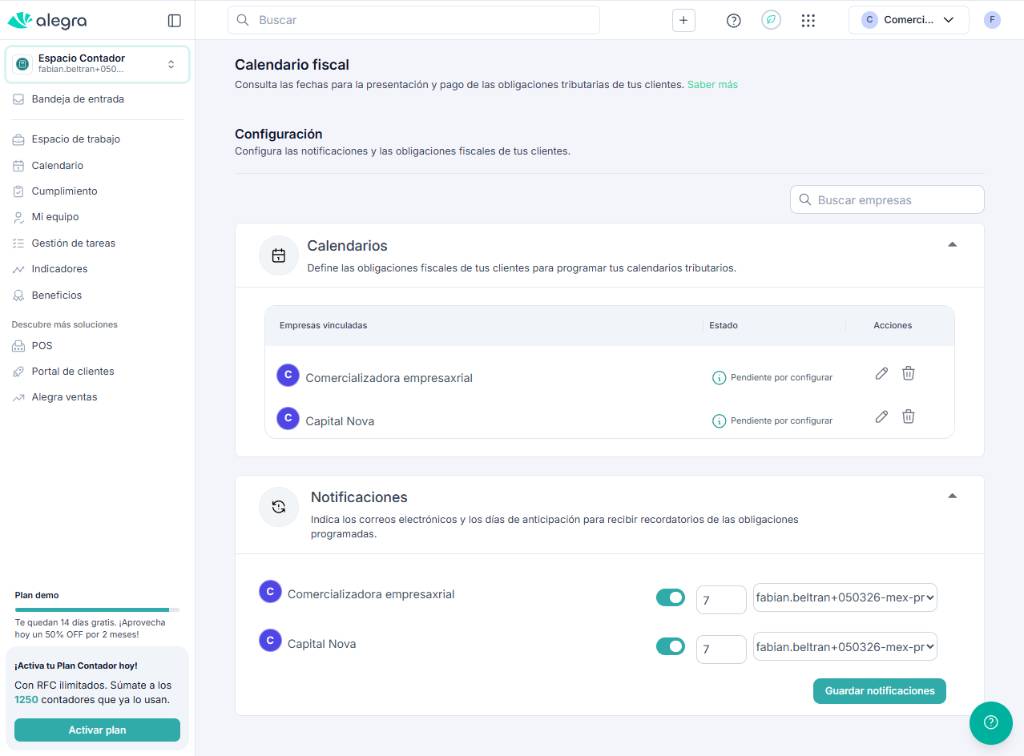Screen dimensions: 1024x756
Task: Click Guardar notificaciones button
Action: coord(879,691)
